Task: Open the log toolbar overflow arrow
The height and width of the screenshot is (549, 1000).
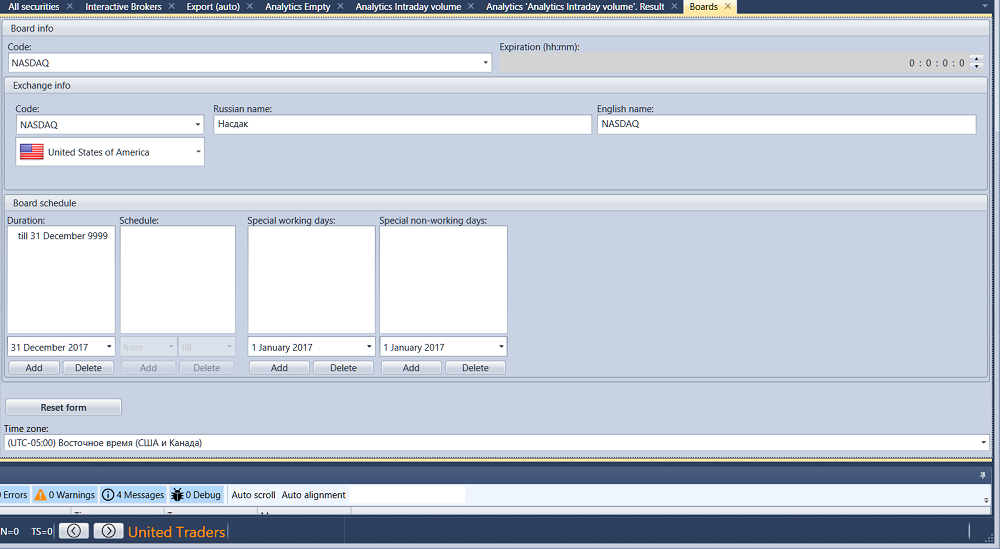Action: pyautogui.click(x=986, y=500)
